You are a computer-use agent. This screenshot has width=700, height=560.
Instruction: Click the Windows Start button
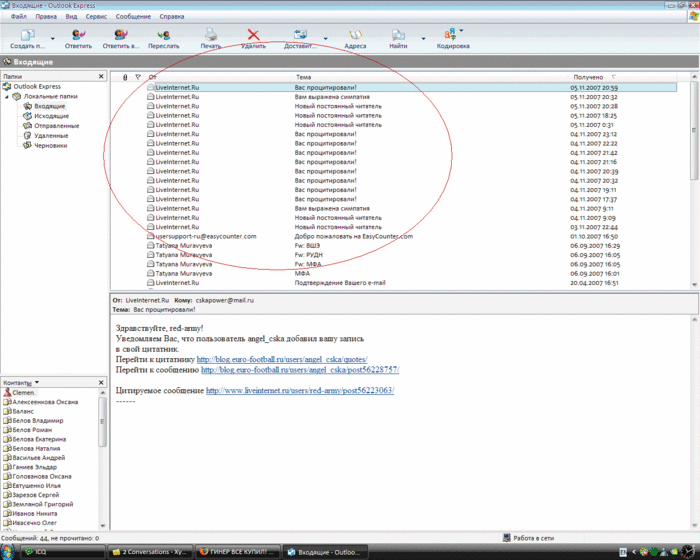(x=8, y=552)
